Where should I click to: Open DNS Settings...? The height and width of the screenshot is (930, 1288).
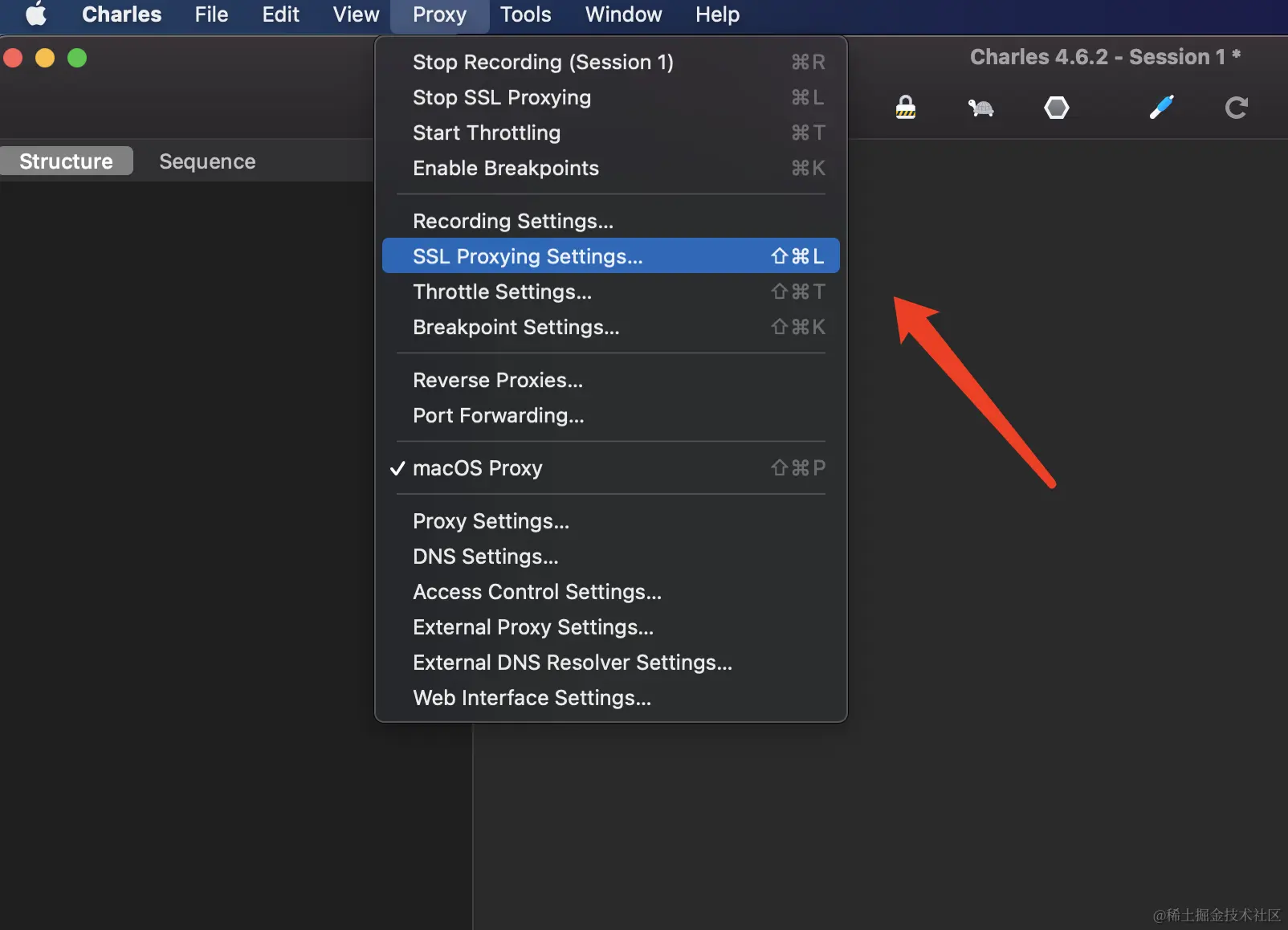tap(611, 557)
